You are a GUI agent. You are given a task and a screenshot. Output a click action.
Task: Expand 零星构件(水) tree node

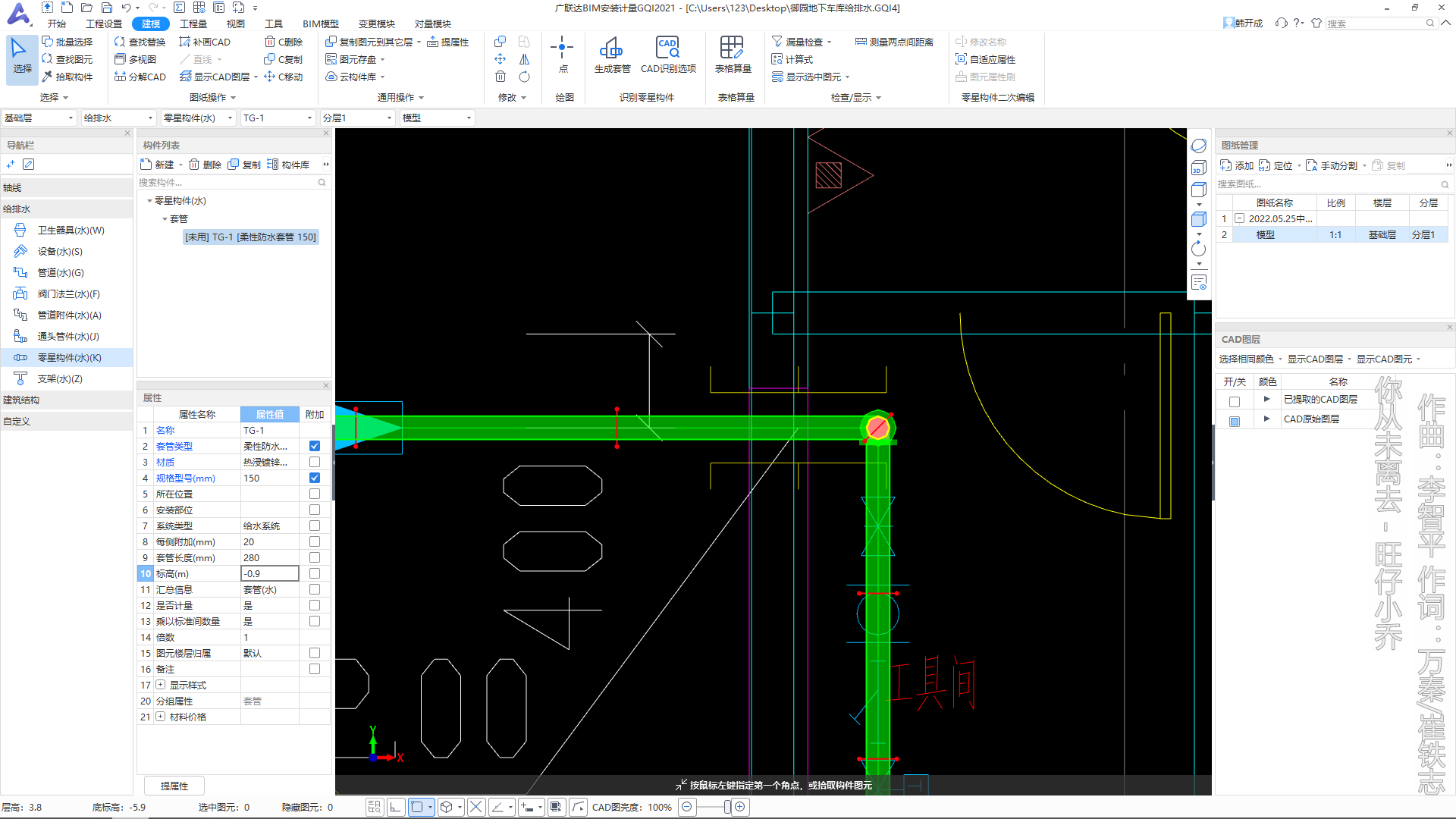tap(148, 200)
